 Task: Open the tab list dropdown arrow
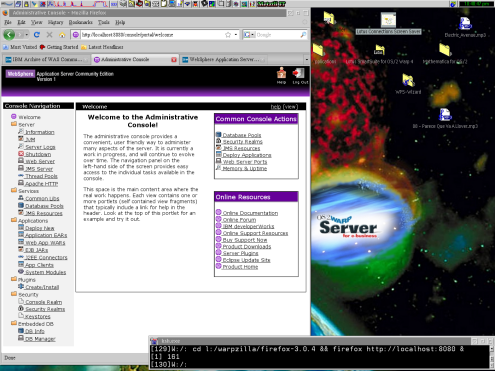tap(307, 60)
